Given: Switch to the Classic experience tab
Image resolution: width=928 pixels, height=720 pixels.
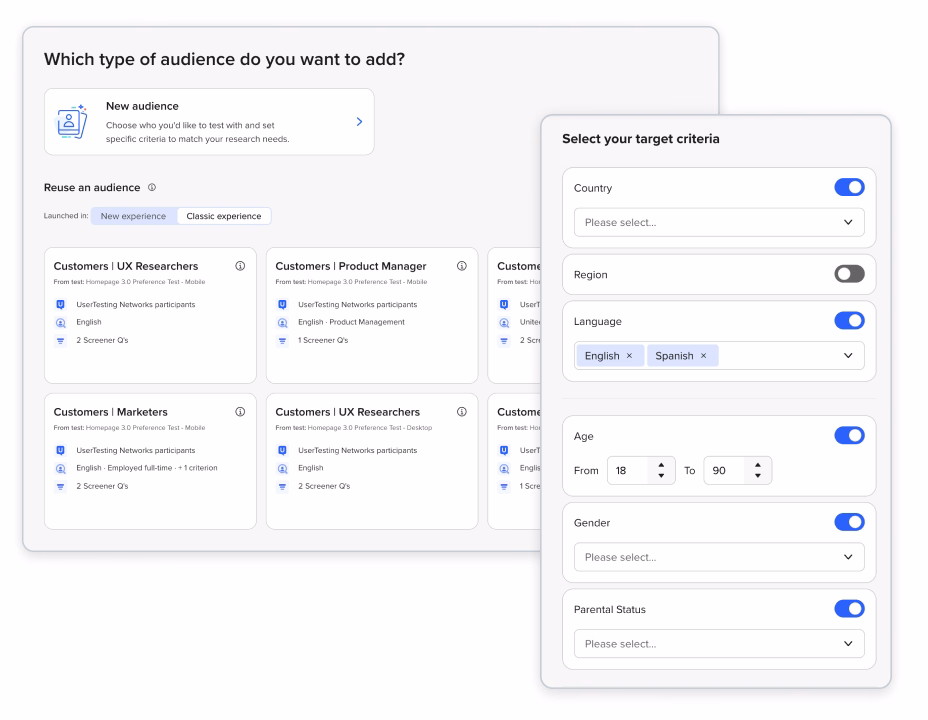Looking at the screenshot, I should click(223, 216).
